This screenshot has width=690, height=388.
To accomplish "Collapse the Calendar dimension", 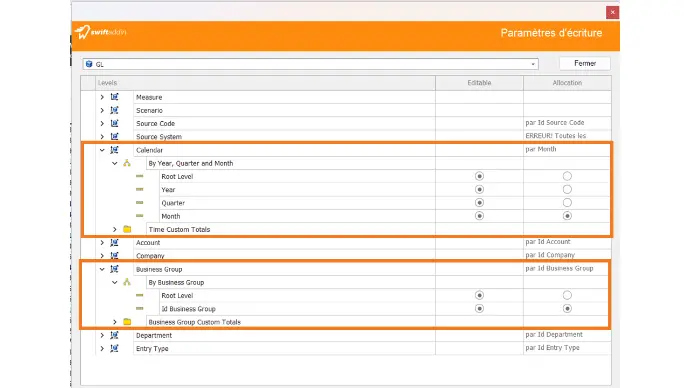I will click(102, 150).
